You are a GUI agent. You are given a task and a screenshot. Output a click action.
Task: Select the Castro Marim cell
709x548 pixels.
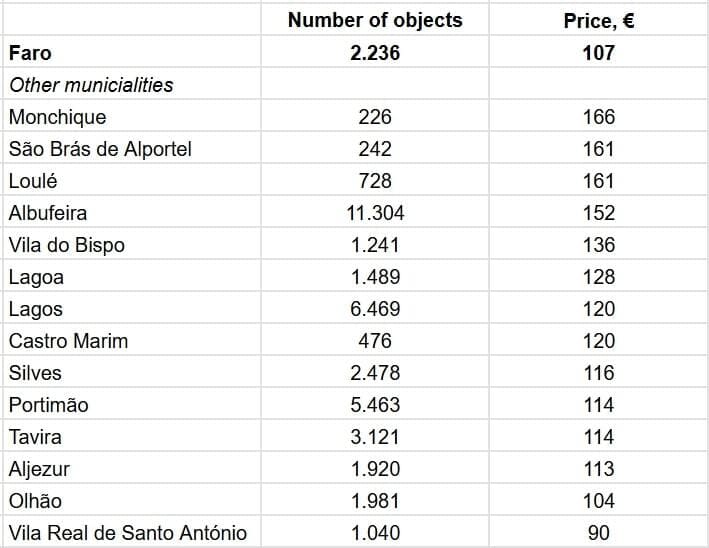coord(68,341)
